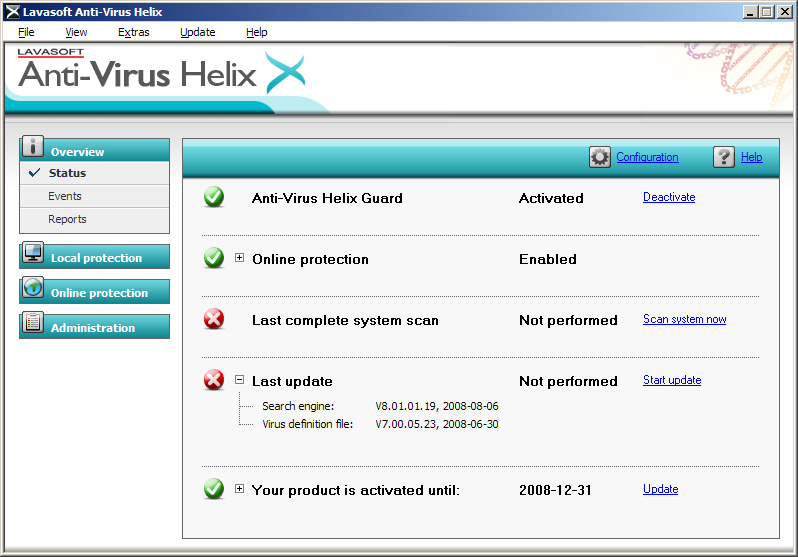Image resolution: width=798 pixels, height=557 pixels.
Task: Open the Administration section
Action: click(95, 326)
